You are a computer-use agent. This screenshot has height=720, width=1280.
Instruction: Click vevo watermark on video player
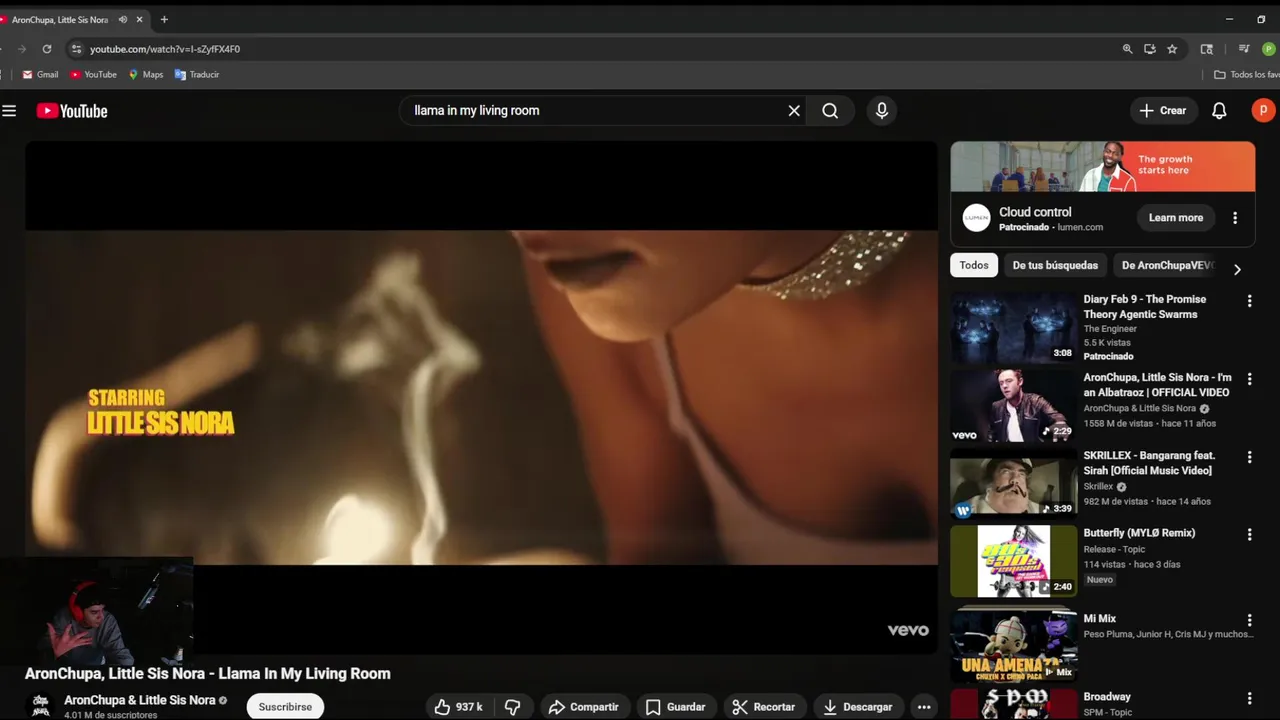908,630
